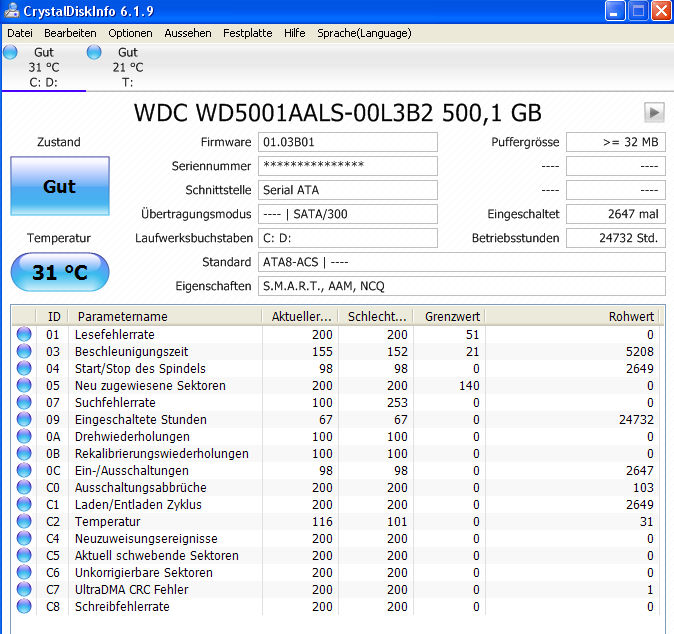Click the 31 °C temperature button
The width and height of the screenshot is (674, 634).
click(x=60, y=272)
